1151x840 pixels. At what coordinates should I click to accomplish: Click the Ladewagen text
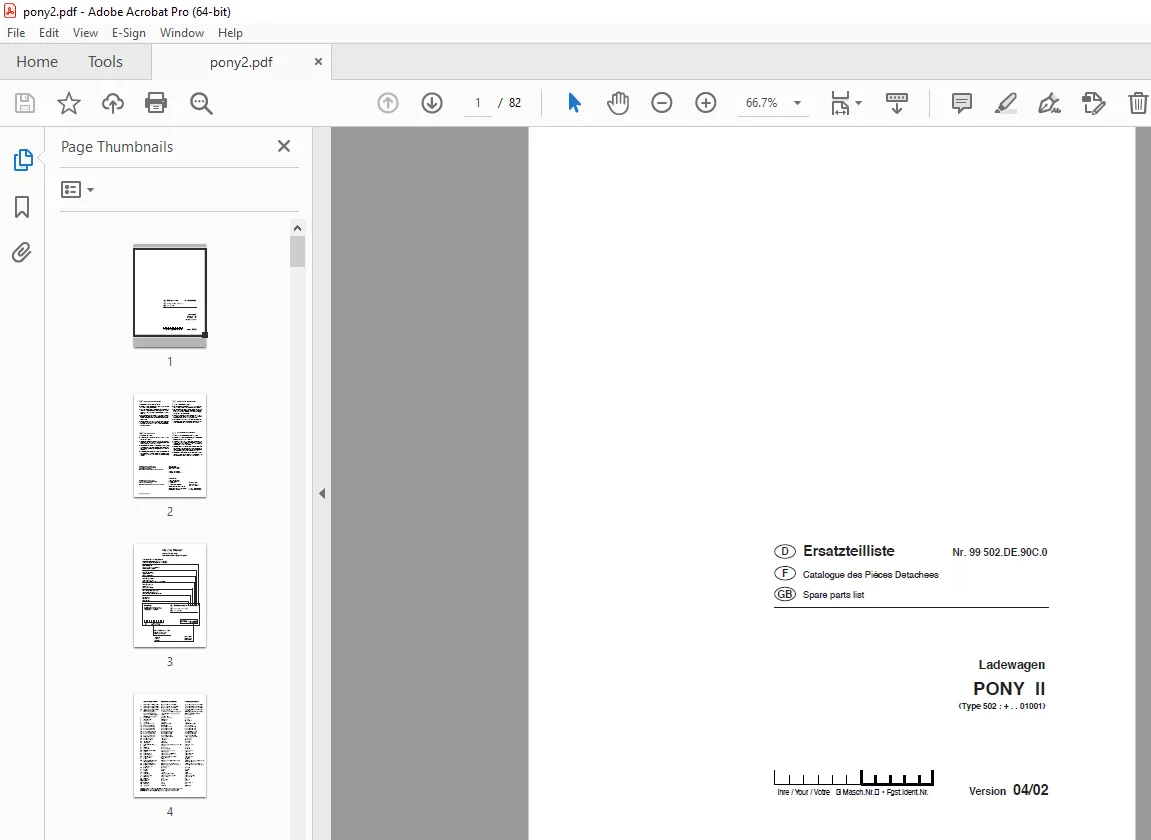coord(1012,665)
